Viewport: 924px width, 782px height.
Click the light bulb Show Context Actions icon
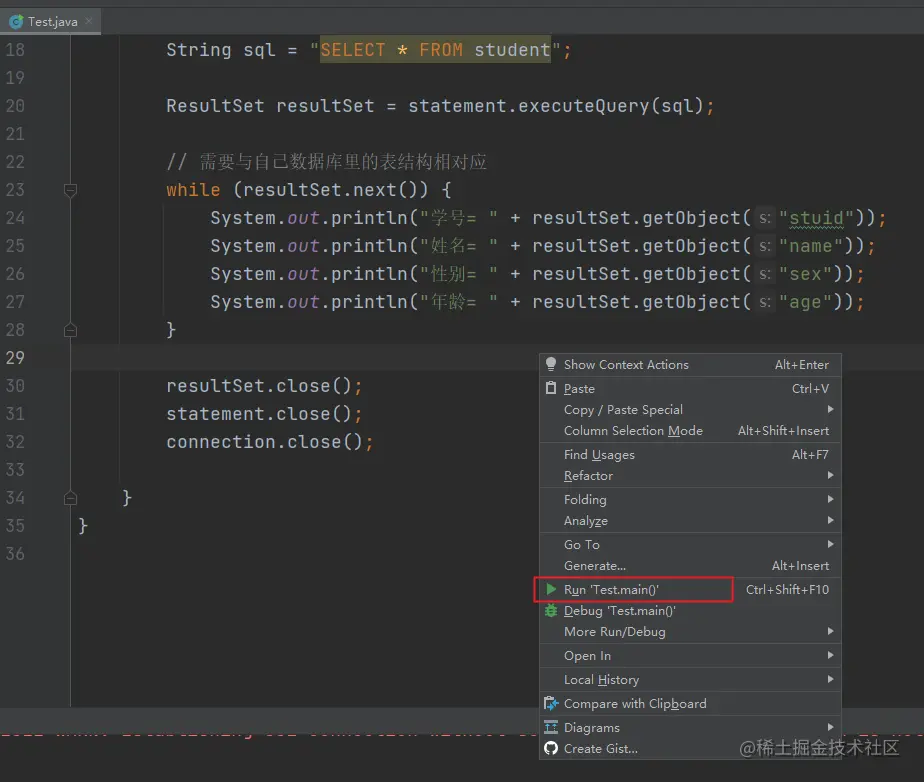tap(551, 364)
